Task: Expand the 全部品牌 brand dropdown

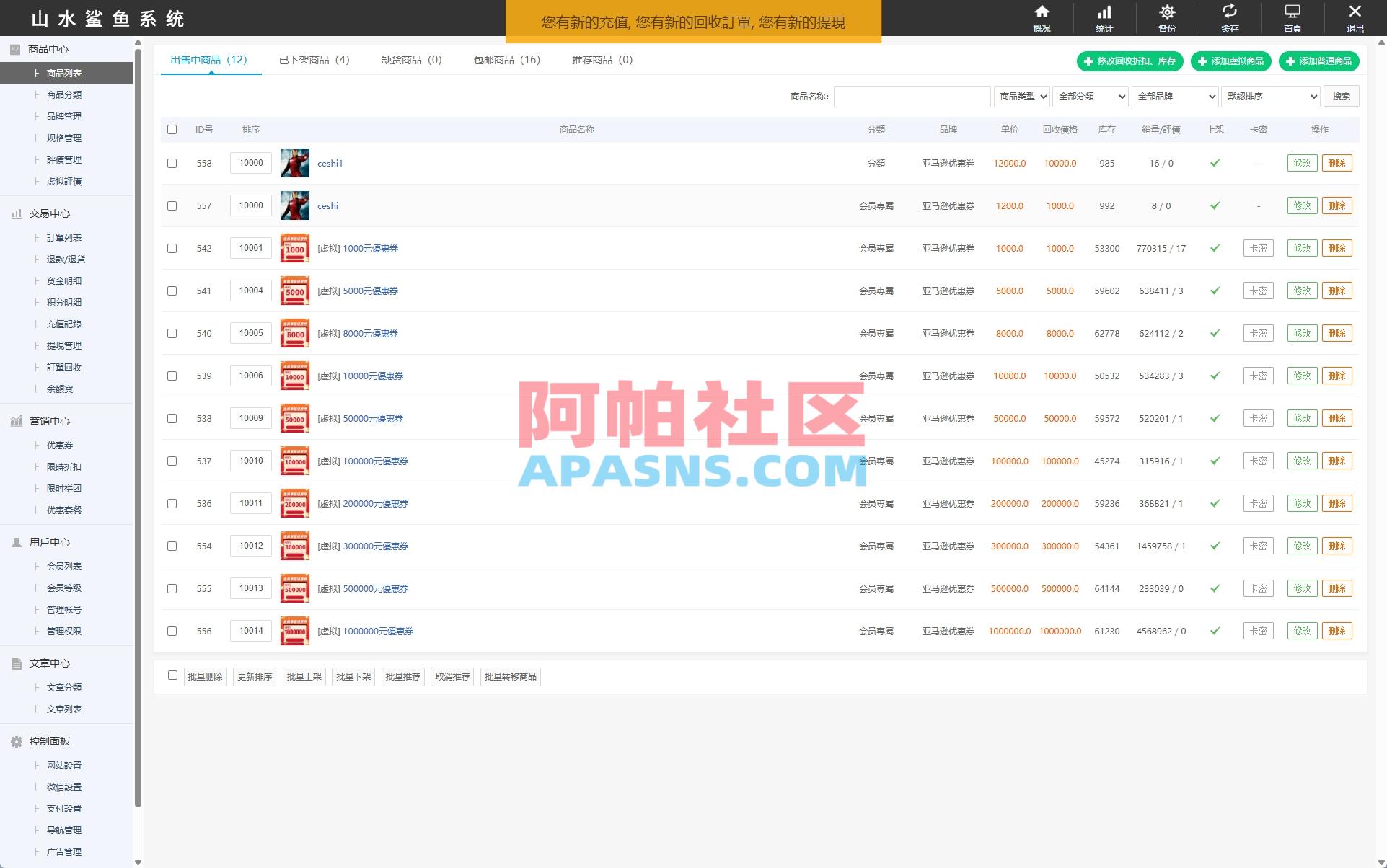Action: (1174, 96)
